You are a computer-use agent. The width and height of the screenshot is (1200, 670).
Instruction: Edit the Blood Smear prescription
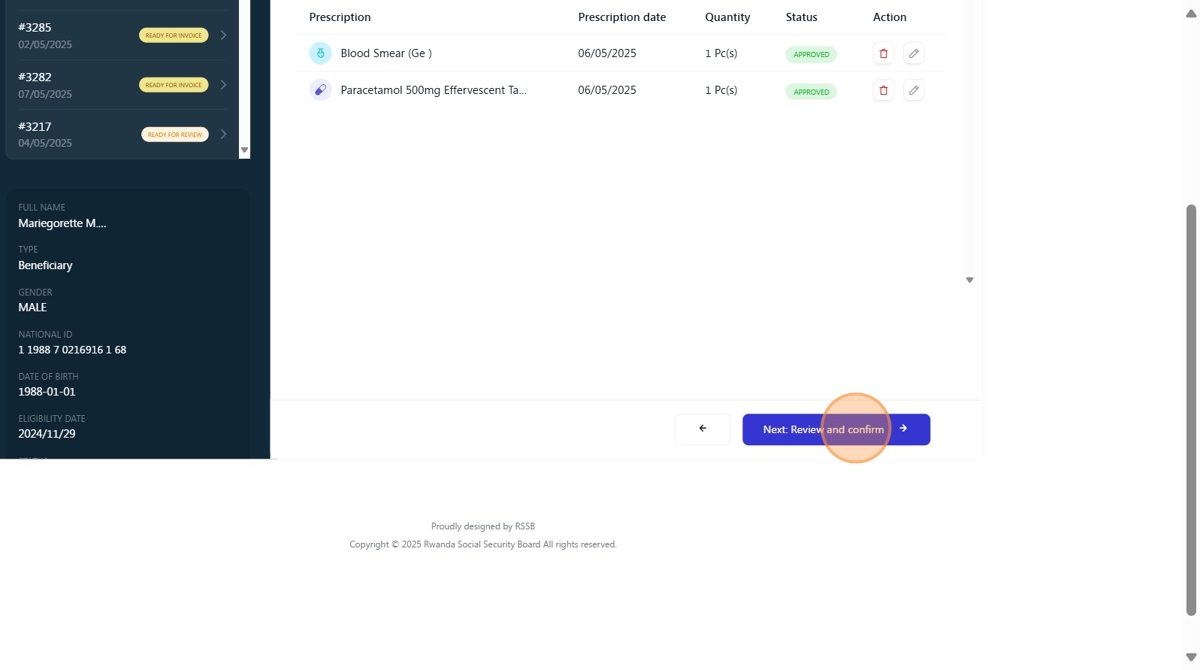[x=914, y=53]
